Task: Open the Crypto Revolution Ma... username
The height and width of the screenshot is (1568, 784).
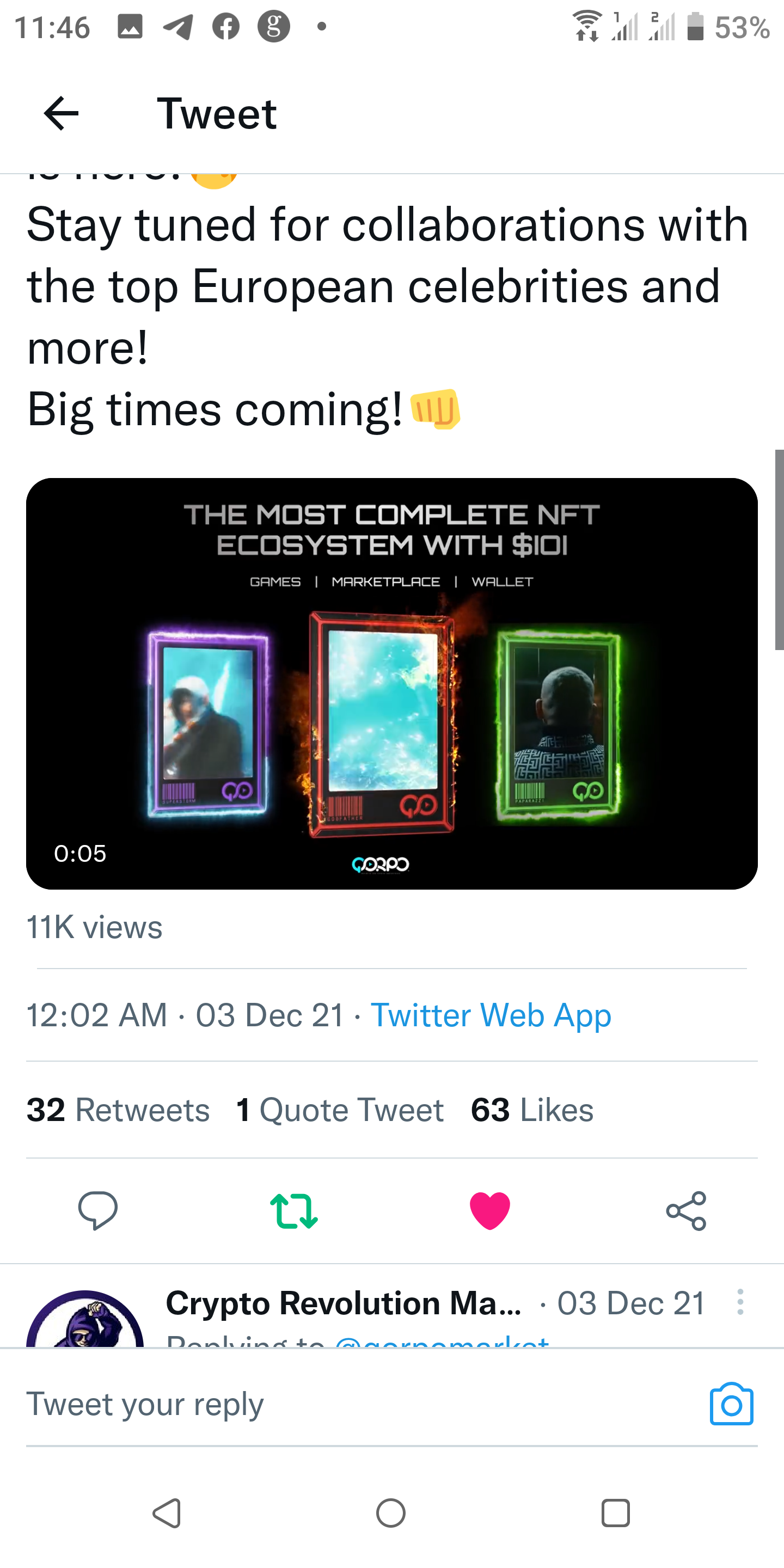Action: [x=344, y=1303]
